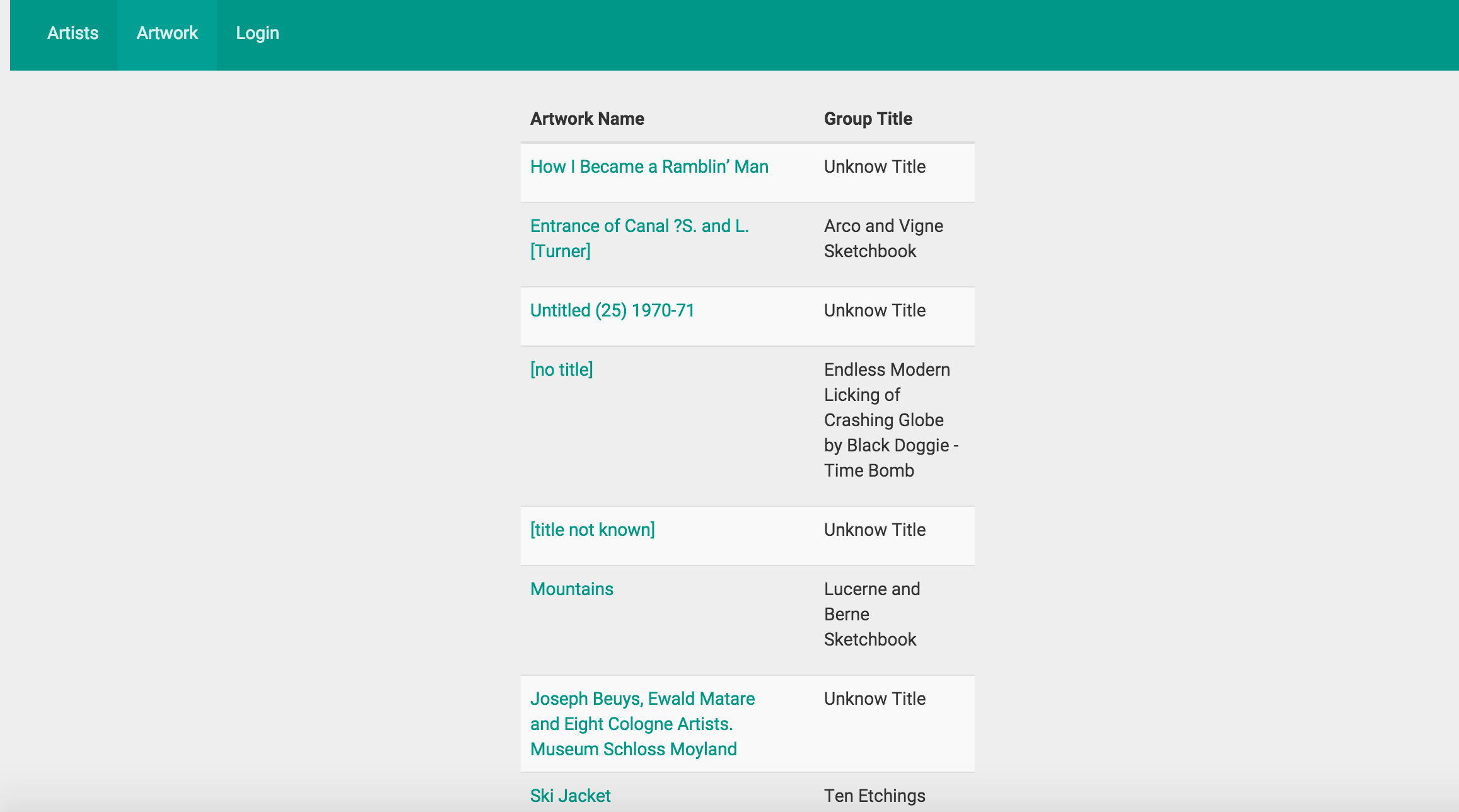The image size is (1459, 812).
Task: Open How I Became a Ramblin' Man
Action: [x=649, y=167]
